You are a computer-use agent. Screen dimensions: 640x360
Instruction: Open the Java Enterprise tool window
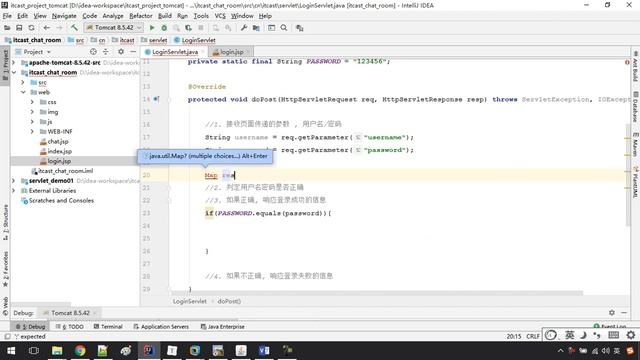[222, 327]
